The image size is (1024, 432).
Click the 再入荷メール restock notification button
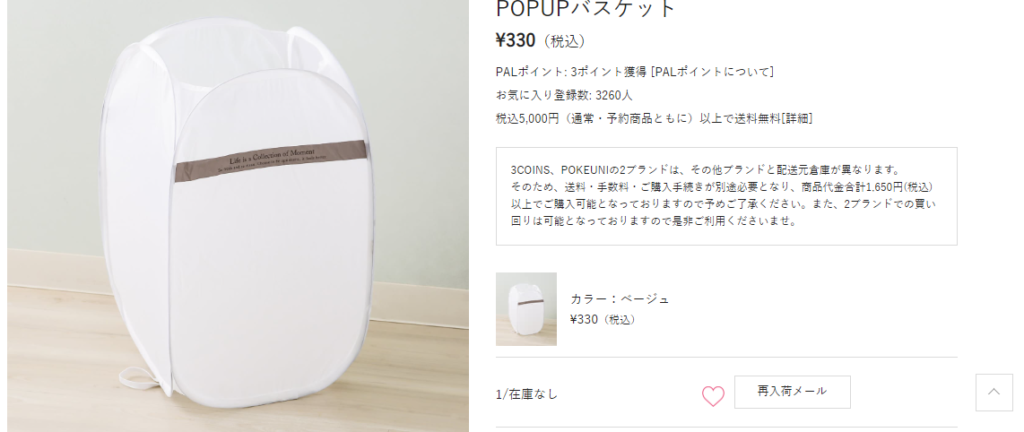[x=792, y=392]
